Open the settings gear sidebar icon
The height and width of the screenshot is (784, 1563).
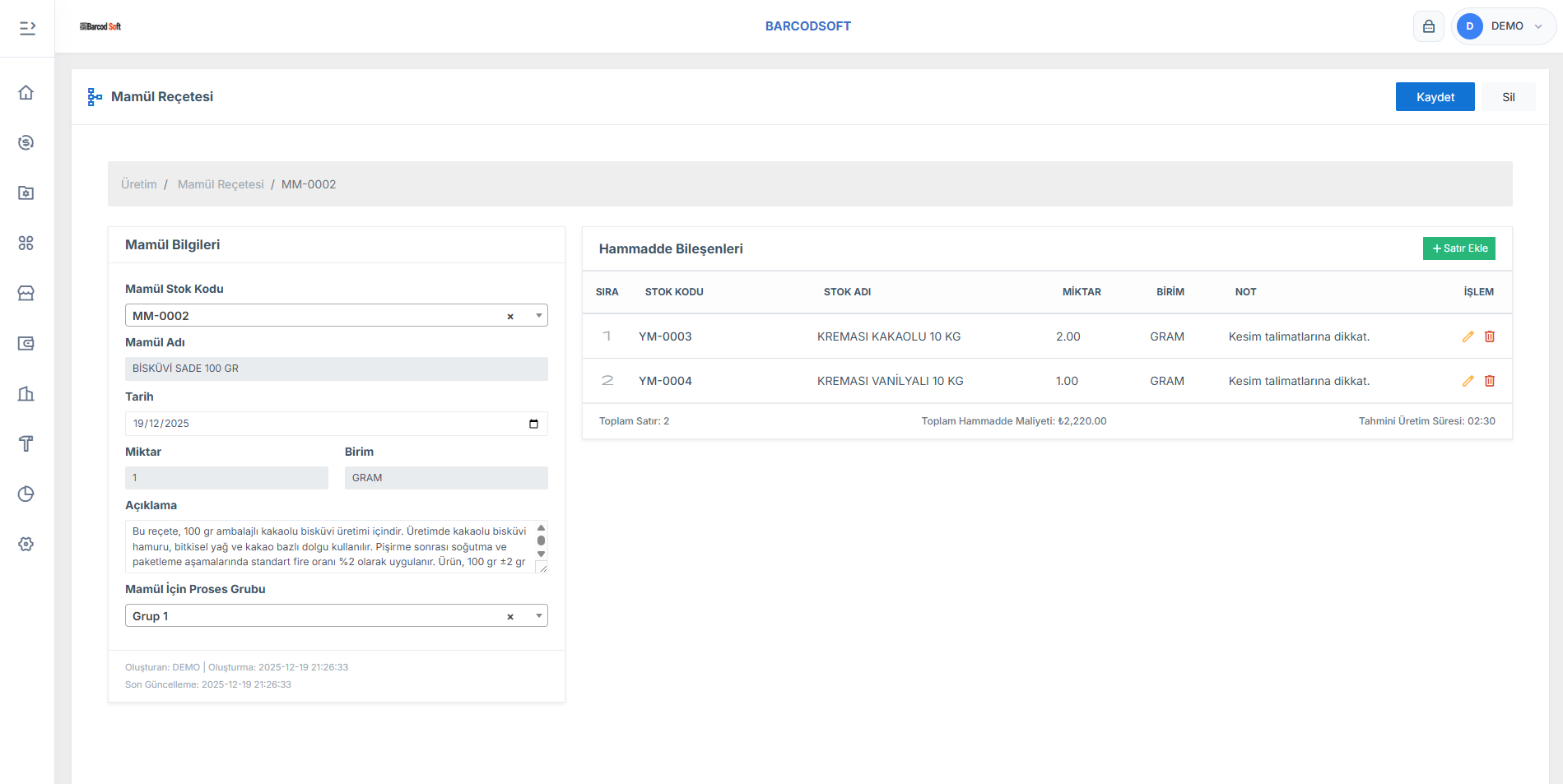coord(26,544)
